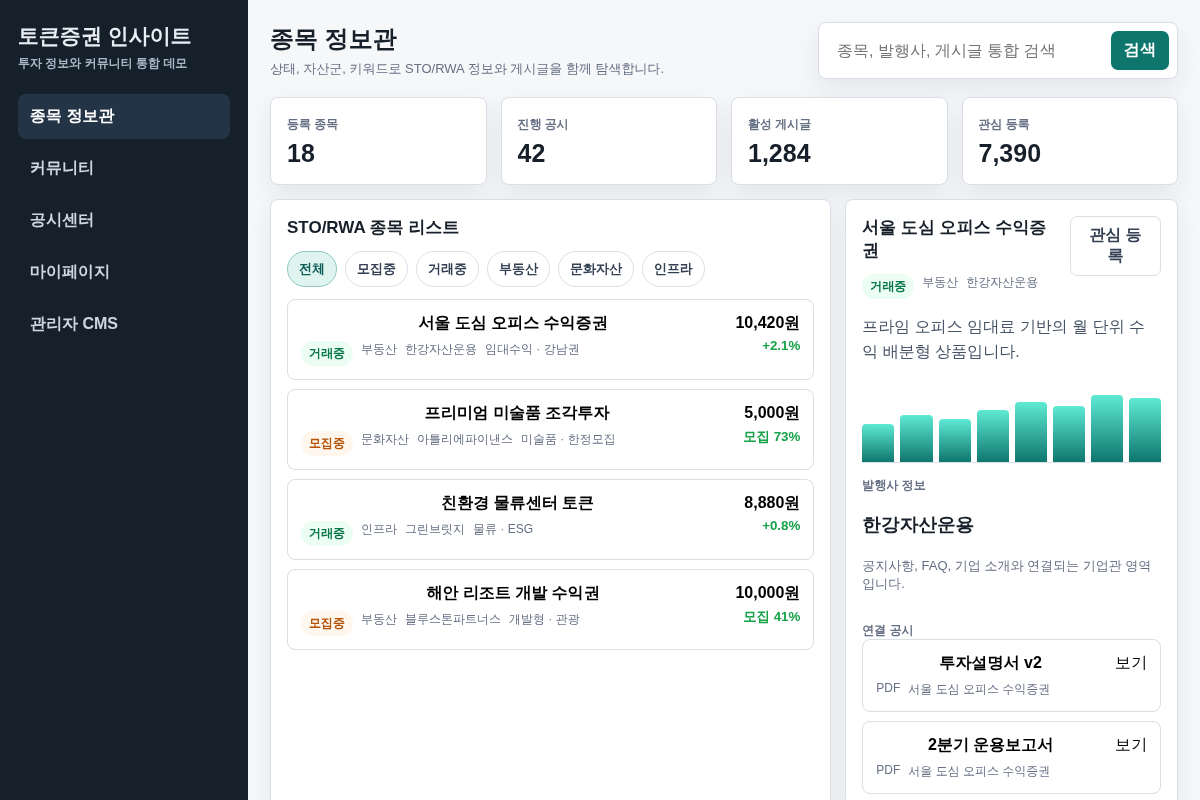The width and height of the screenshot is (1200, 800).
Task: Open 서울 도심 오피스 수익증권 list item
Action: 550,340
